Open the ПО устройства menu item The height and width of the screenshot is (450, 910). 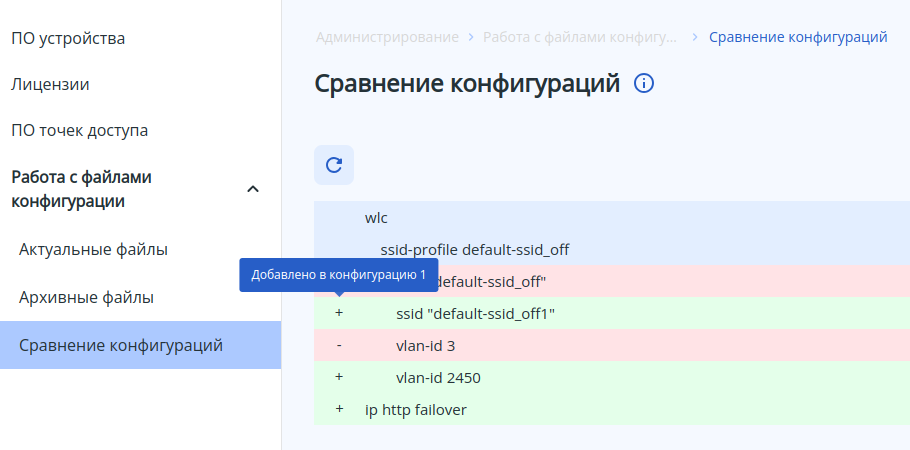[x=68, y=39]
